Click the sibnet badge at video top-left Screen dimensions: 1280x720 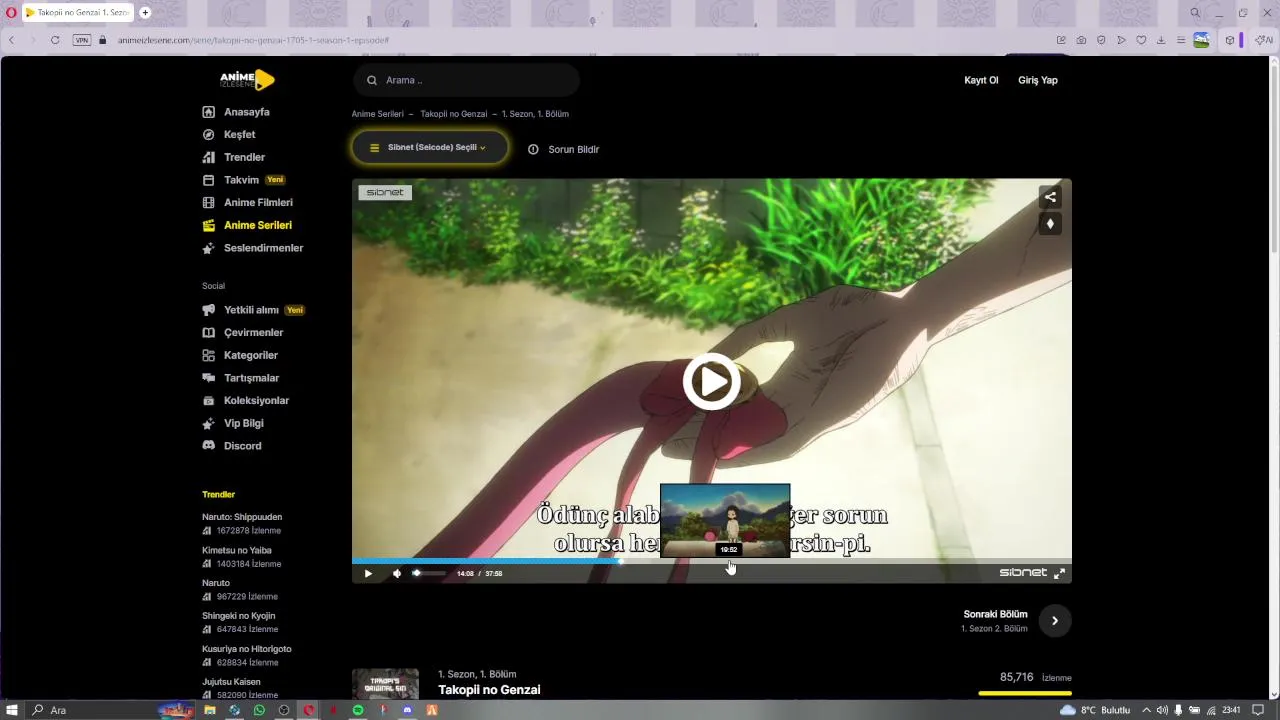click(x=385, y=192)
